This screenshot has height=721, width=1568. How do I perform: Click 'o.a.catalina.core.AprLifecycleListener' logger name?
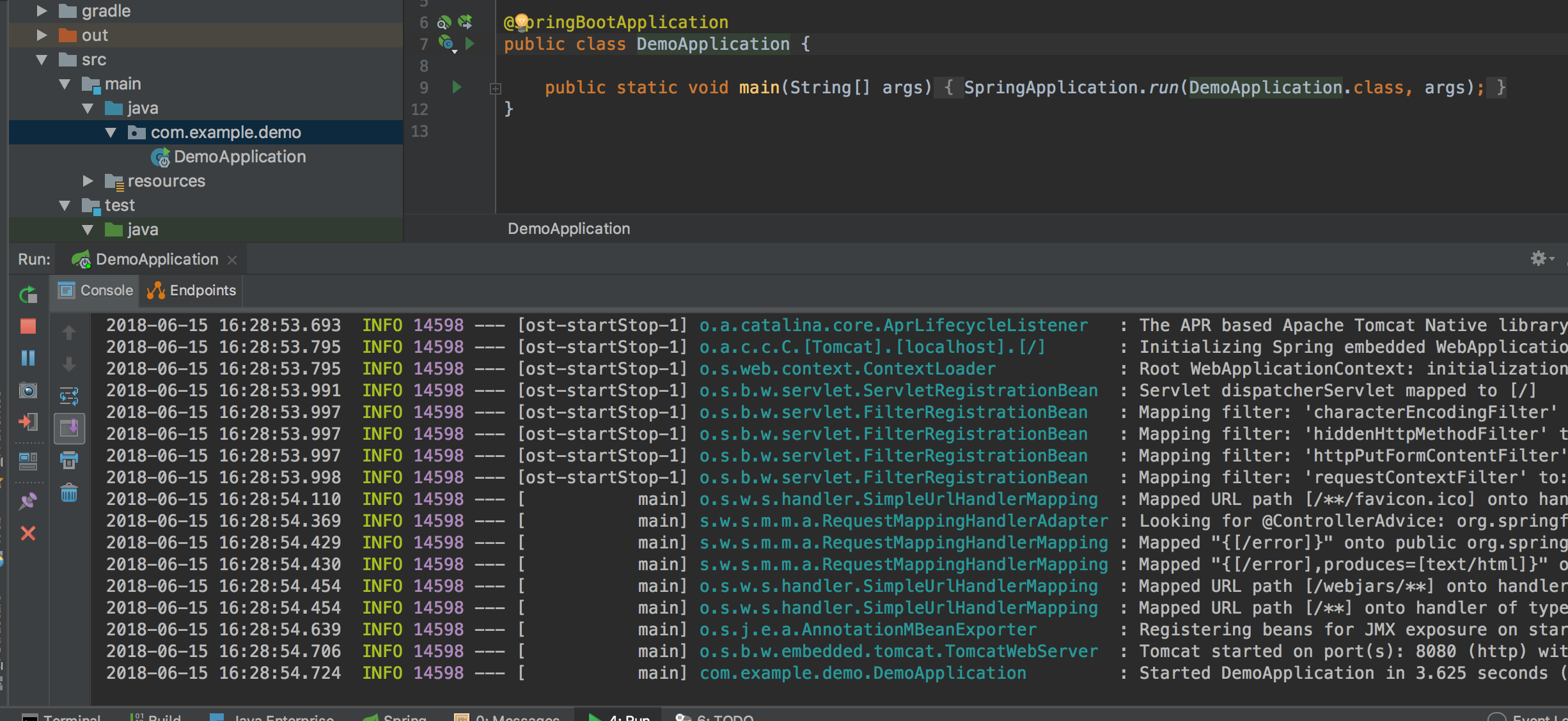pyautogui.click(x=893, y=325)
